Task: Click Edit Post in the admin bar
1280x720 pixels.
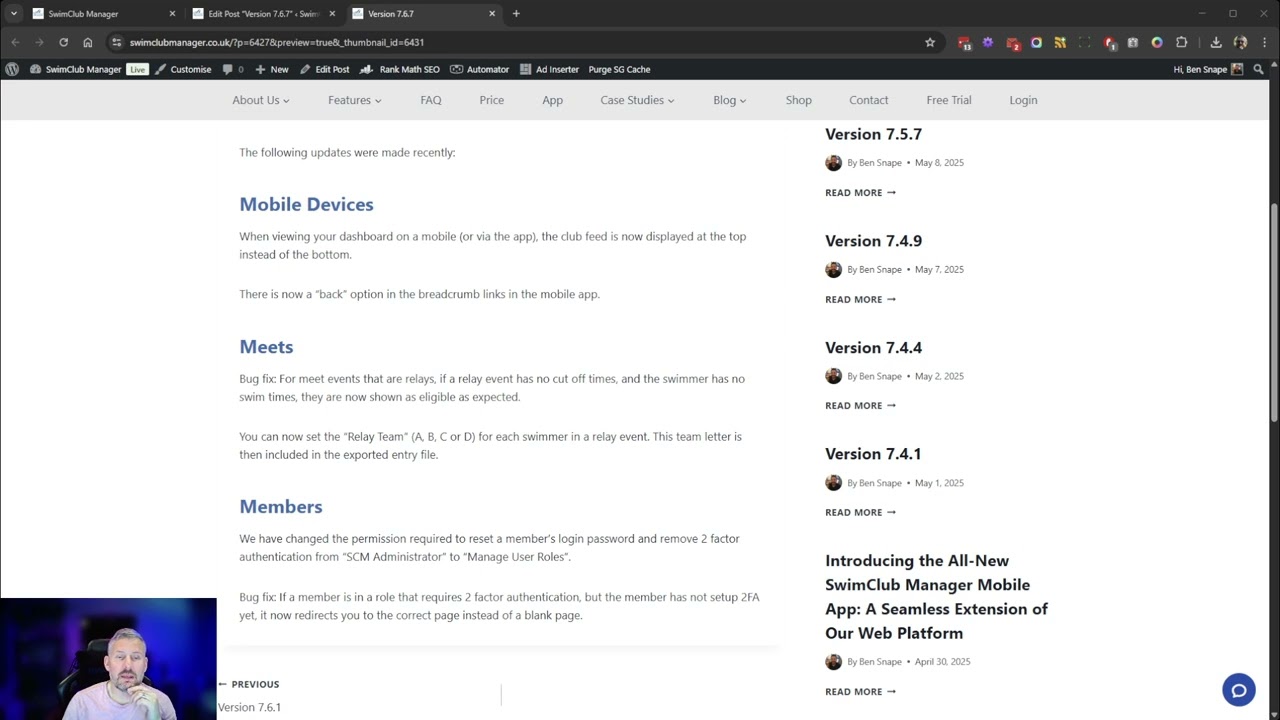Action: pos(325,69)
